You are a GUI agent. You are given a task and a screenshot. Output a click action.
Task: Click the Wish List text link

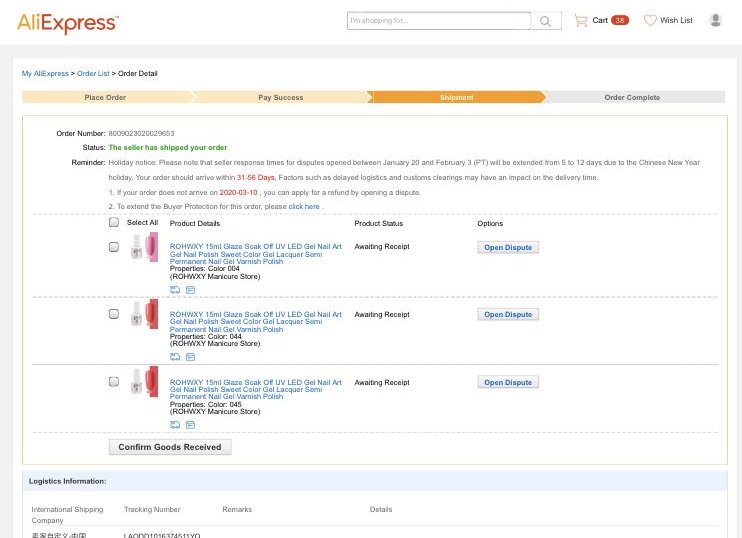point(676,20)
